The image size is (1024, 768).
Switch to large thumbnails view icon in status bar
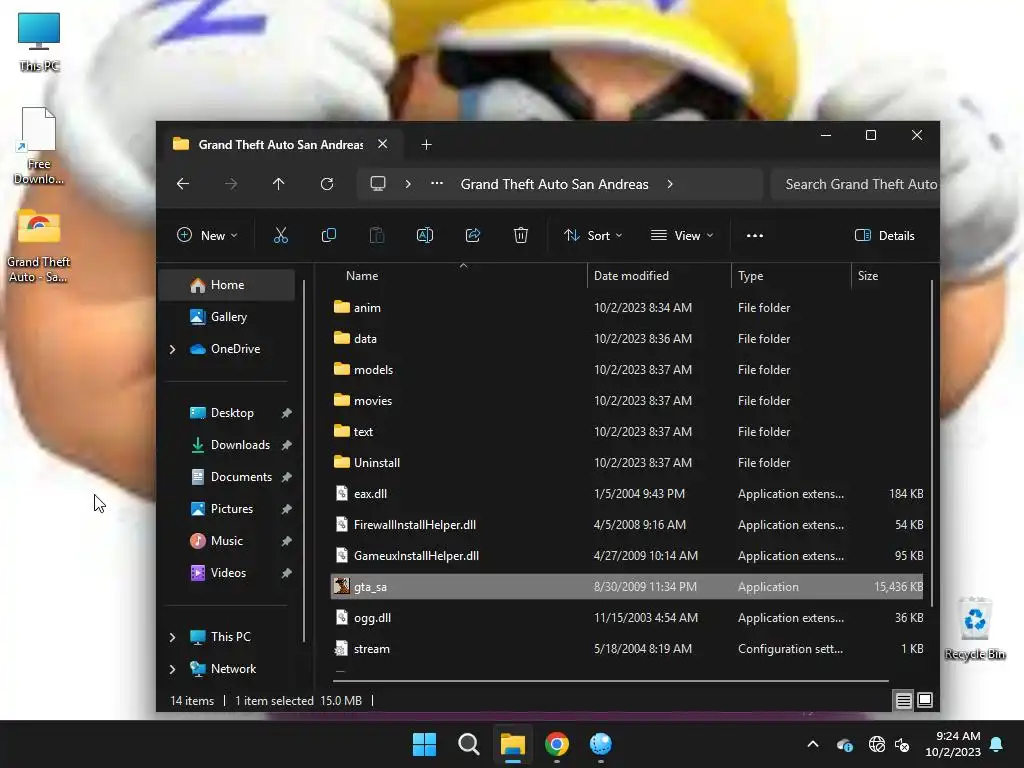(925, 701)
